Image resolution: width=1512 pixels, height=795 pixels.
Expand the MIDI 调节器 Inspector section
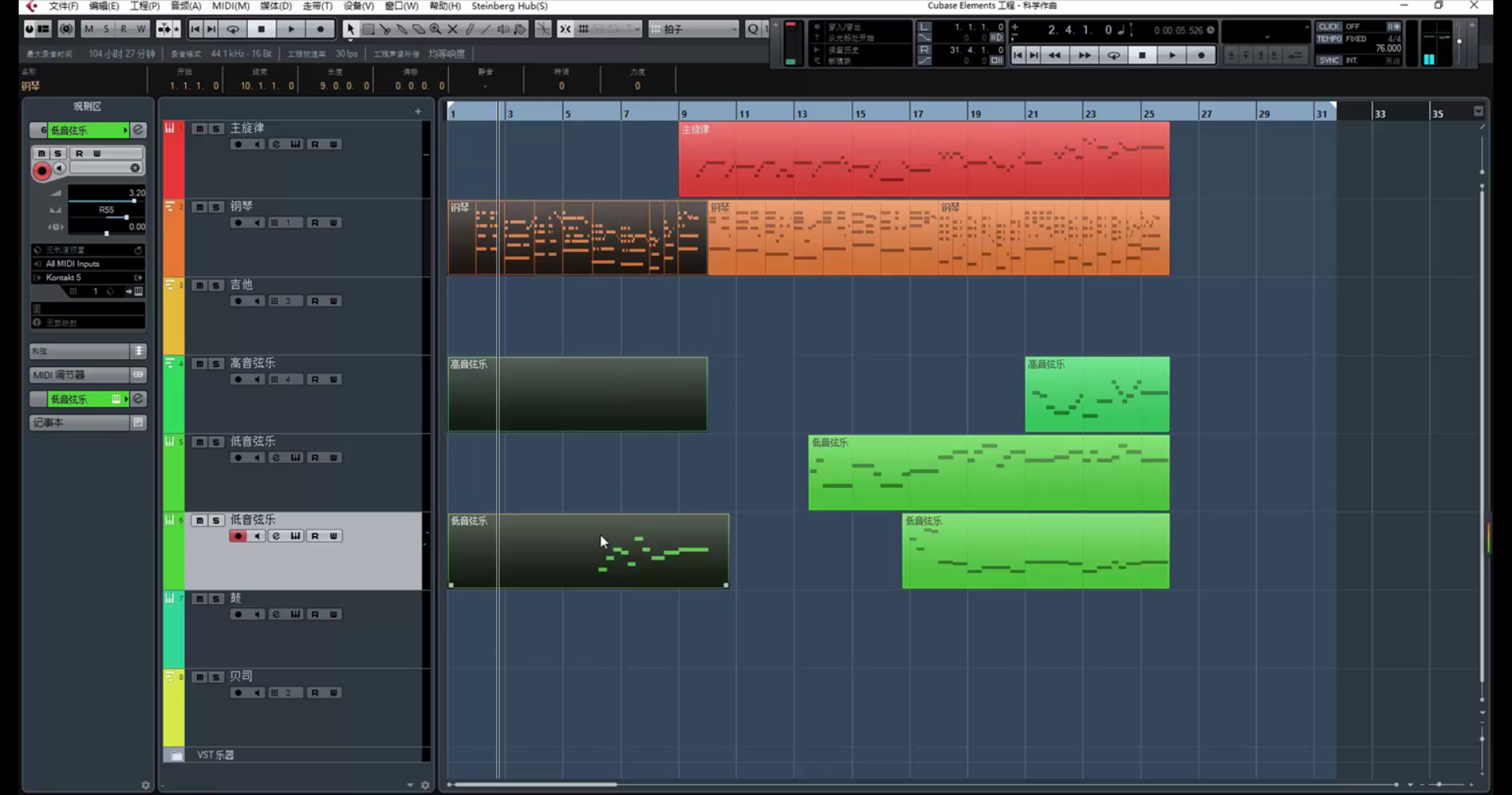point(87,375)
